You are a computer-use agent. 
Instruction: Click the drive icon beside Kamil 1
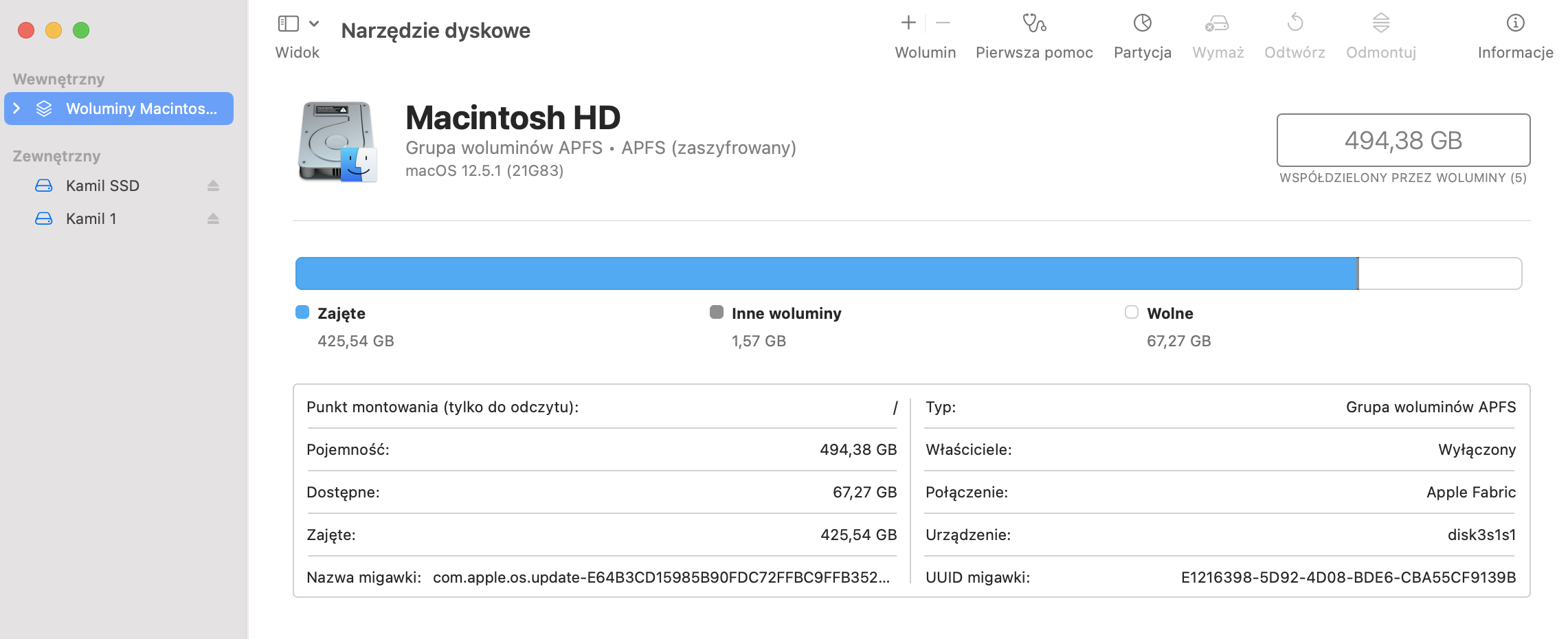click(x=44, y=218)
